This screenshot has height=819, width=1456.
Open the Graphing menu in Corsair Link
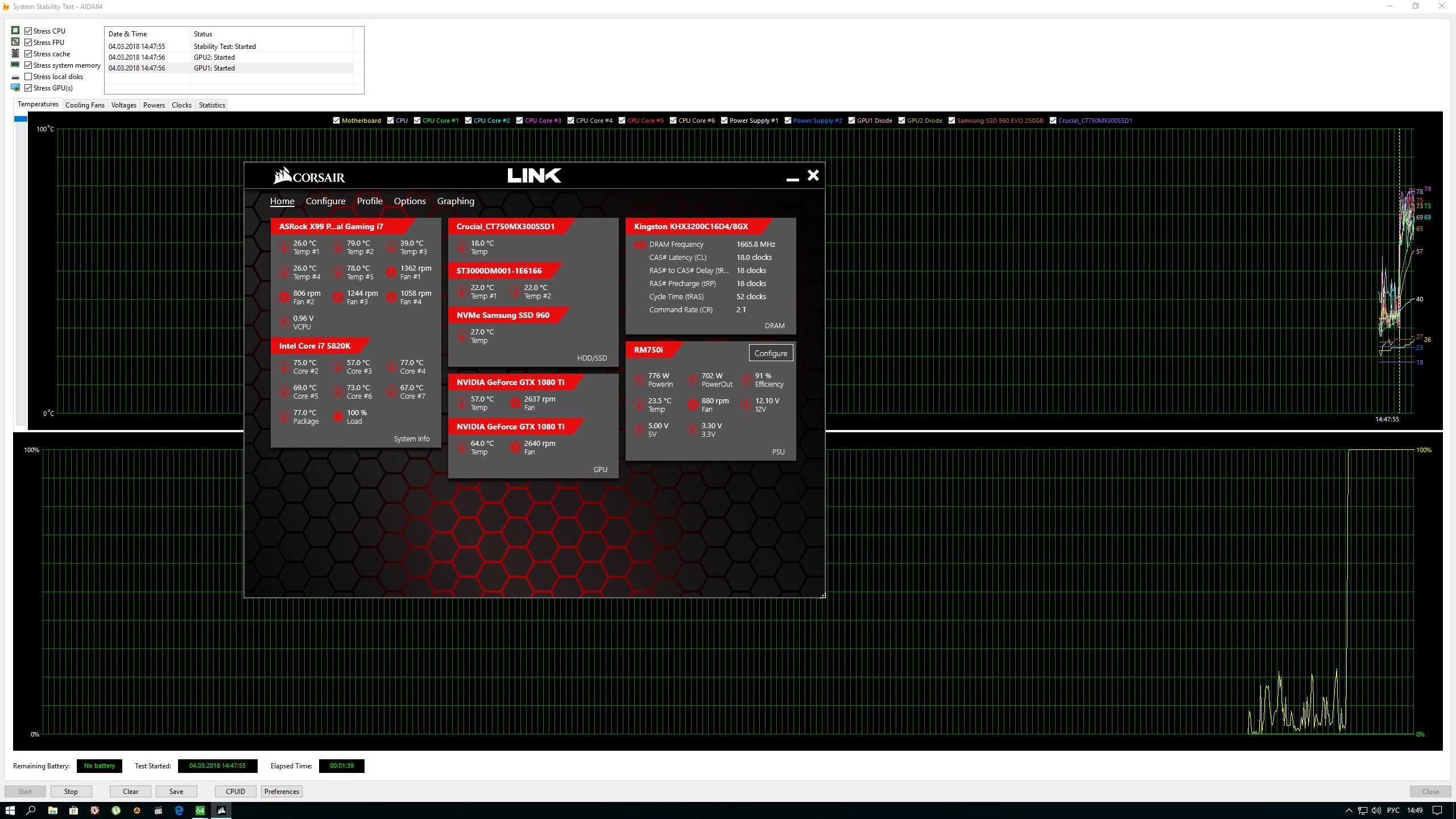click(x=455, y=201)
